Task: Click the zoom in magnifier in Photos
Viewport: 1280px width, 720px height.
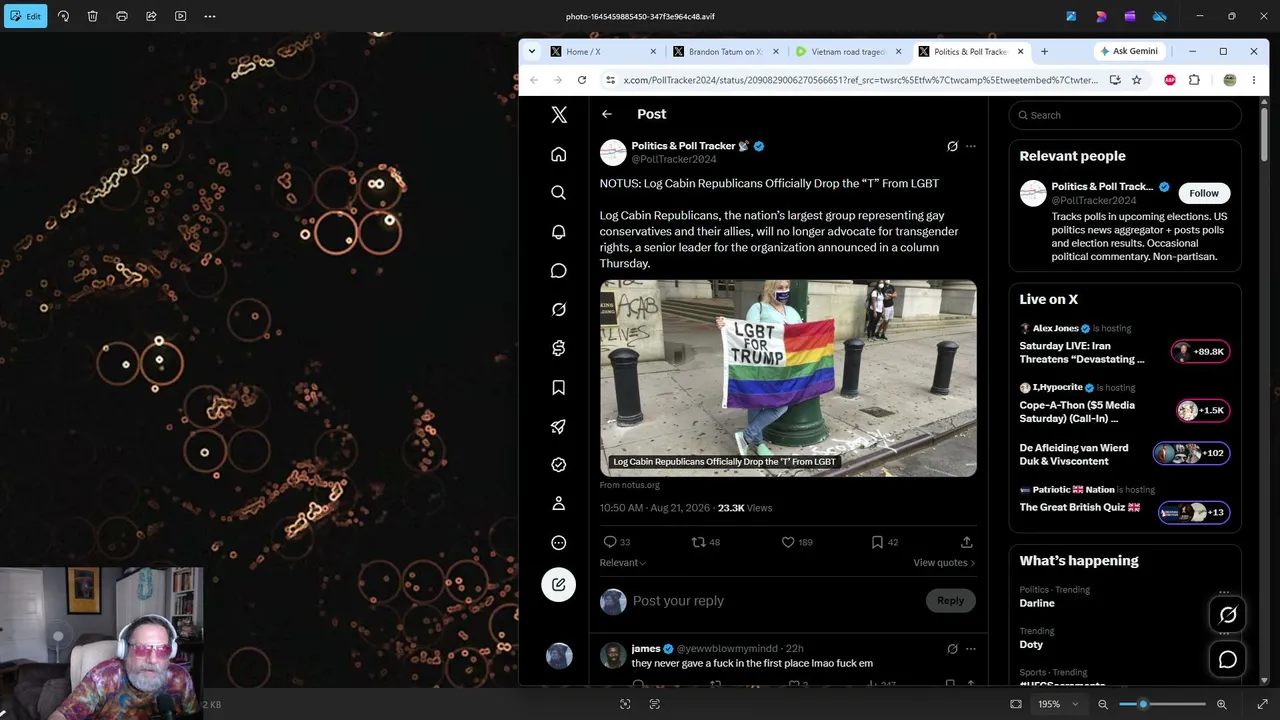Action: (1221, 704)
